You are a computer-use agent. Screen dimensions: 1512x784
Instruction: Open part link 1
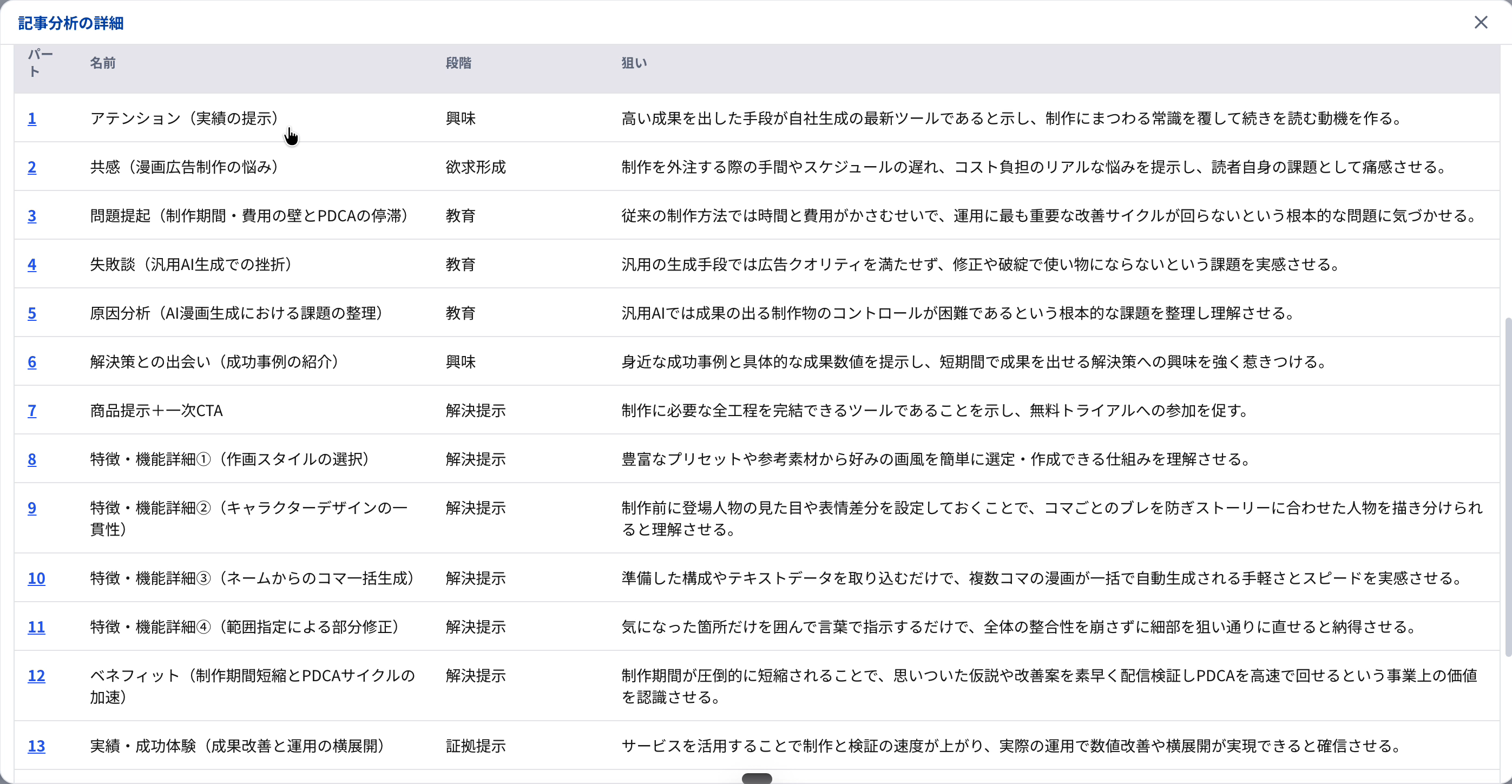pos(32,118)
